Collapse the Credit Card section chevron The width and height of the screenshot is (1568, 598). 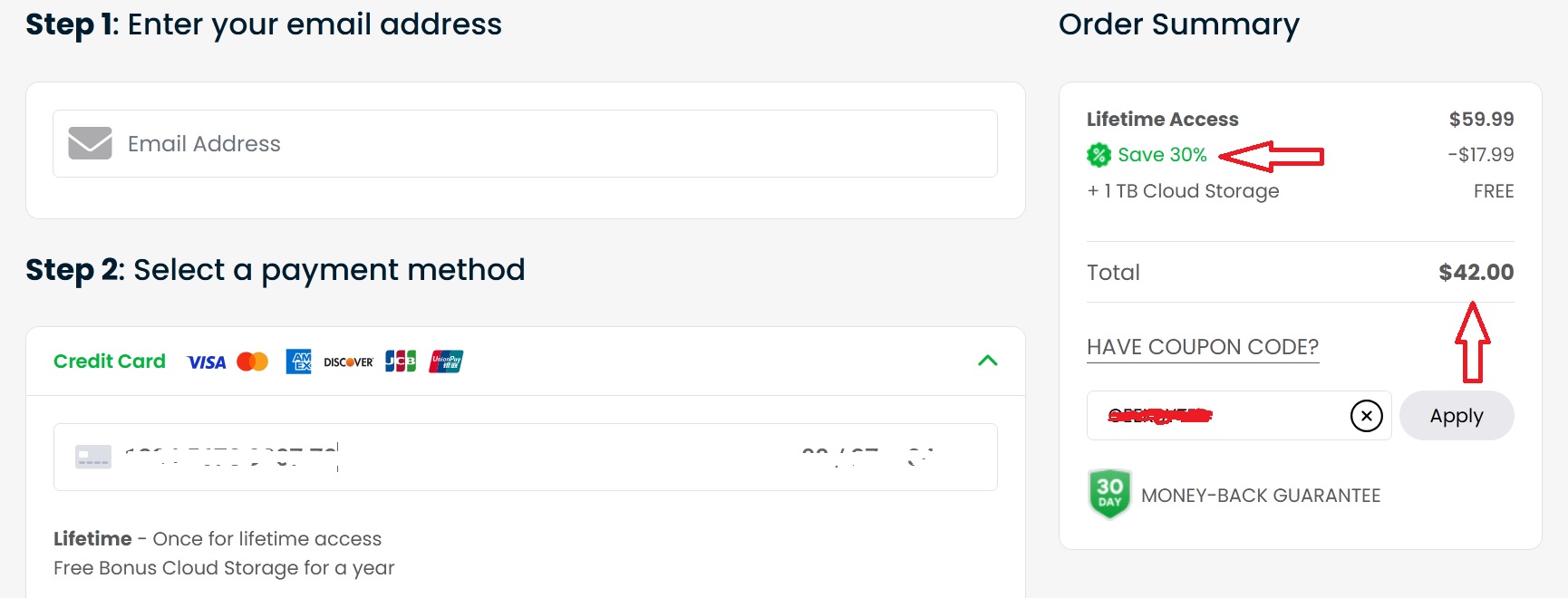[988, 361]
